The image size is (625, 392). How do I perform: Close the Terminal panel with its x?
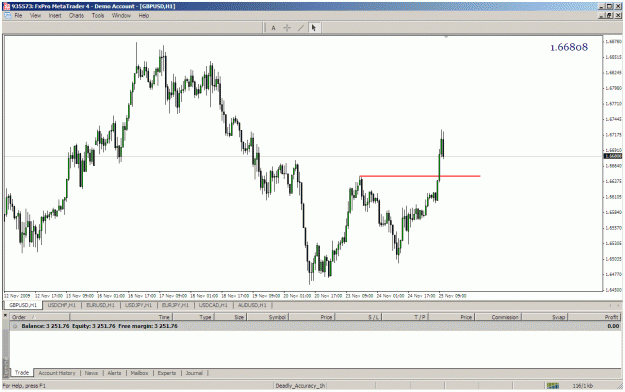pos(6,315)
